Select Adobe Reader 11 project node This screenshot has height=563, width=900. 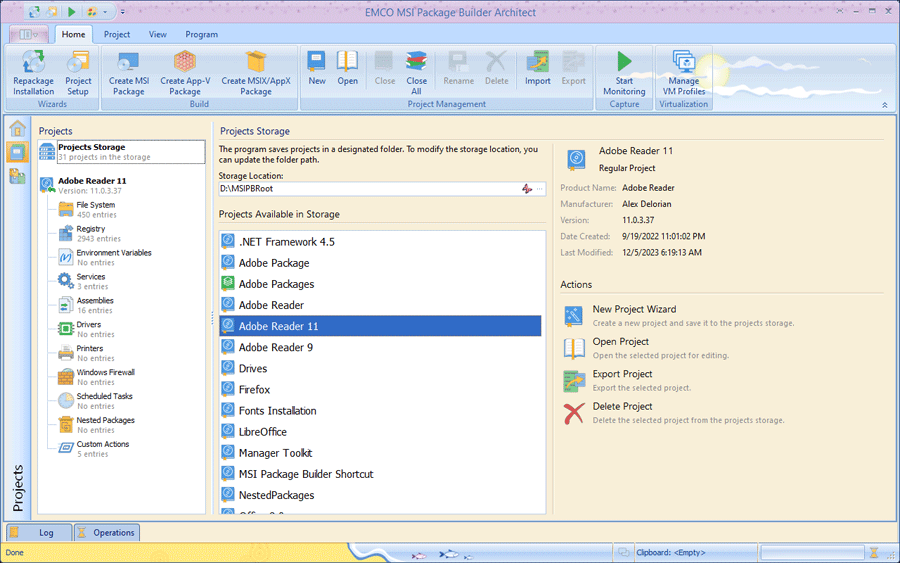coord(92,185)
